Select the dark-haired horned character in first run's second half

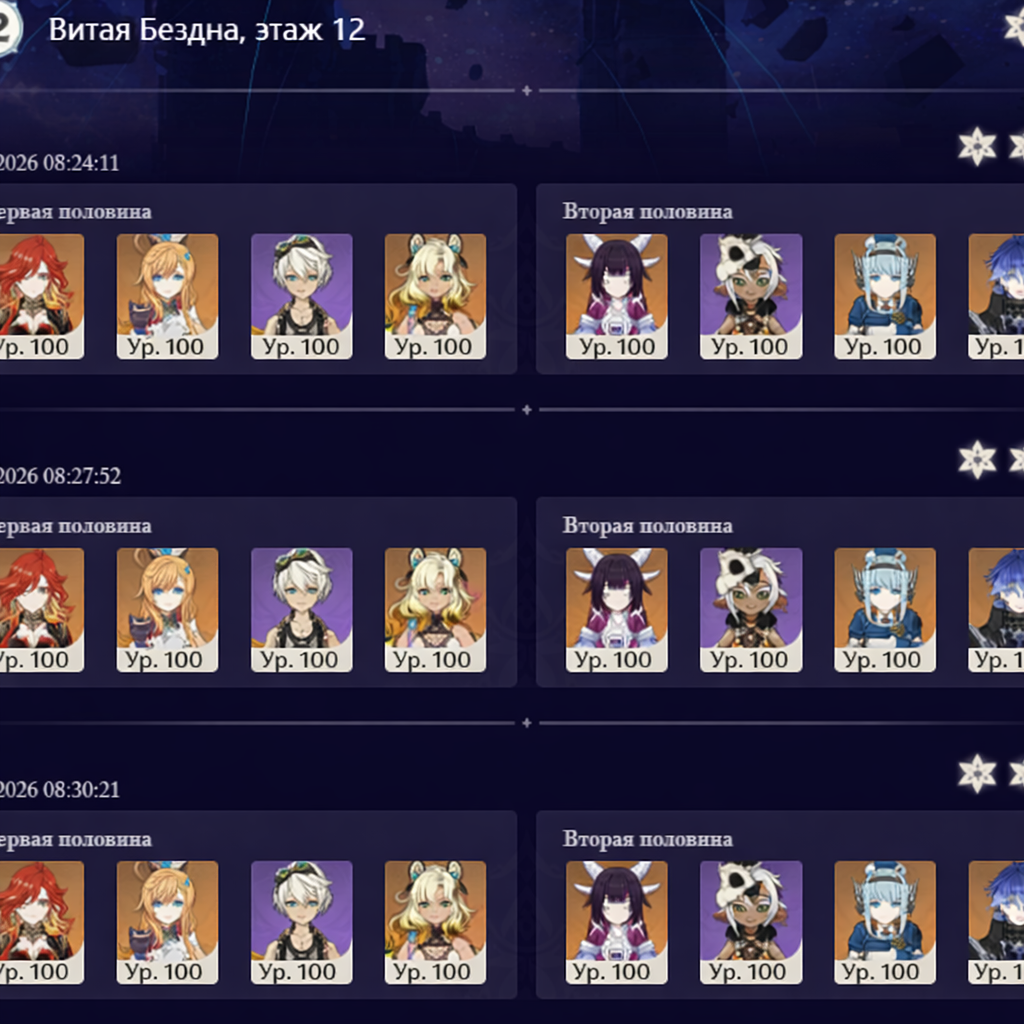click(616, 296)
